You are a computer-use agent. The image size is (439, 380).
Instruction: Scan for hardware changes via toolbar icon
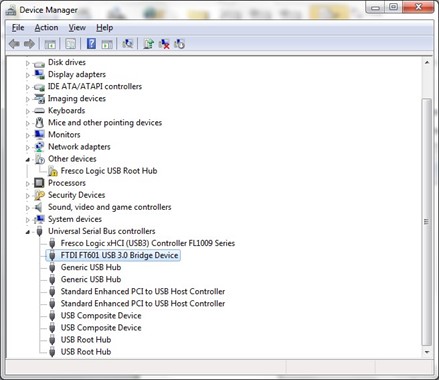tap(127, 43)
